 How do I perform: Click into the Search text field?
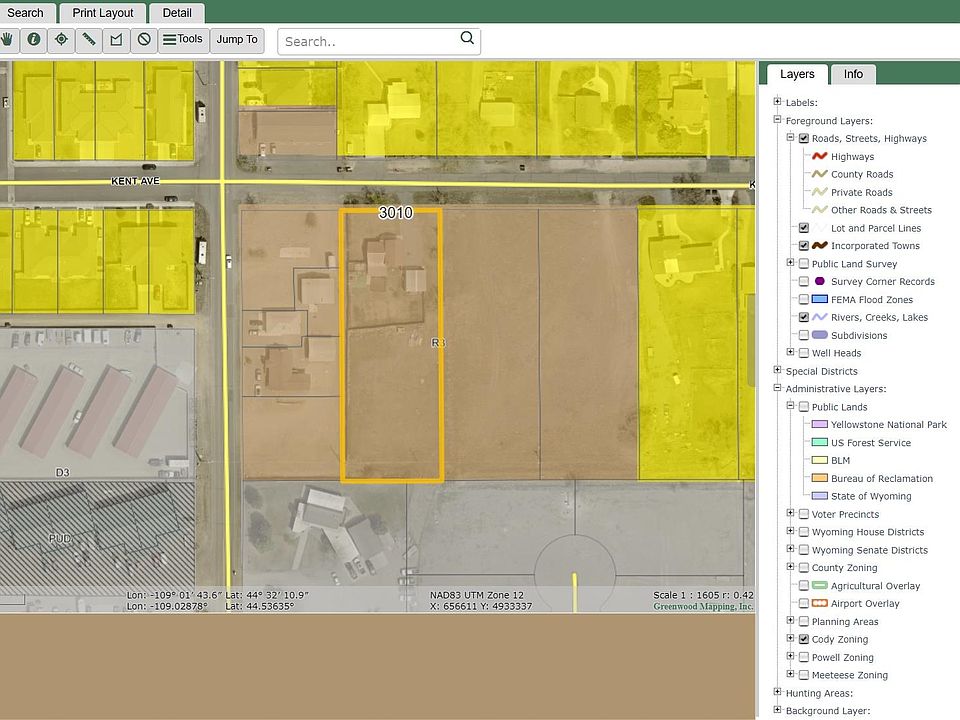coord(368,42)
